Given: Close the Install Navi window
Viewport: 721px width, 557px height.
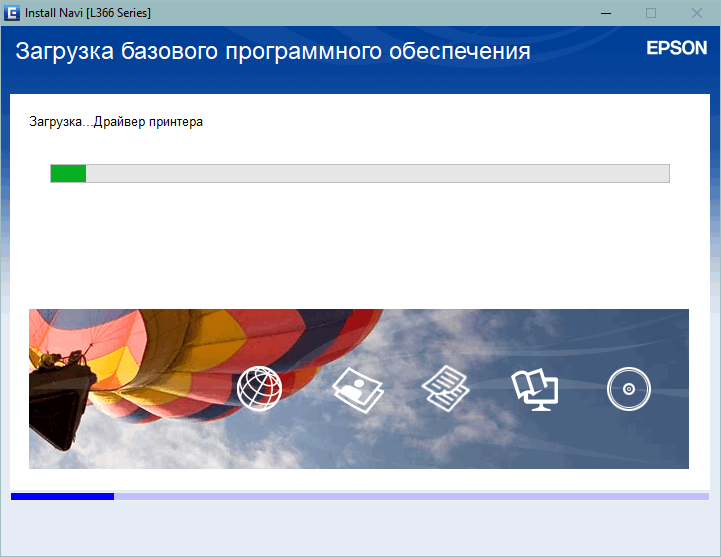Looking at the screenshot, I should coord(697,13).
